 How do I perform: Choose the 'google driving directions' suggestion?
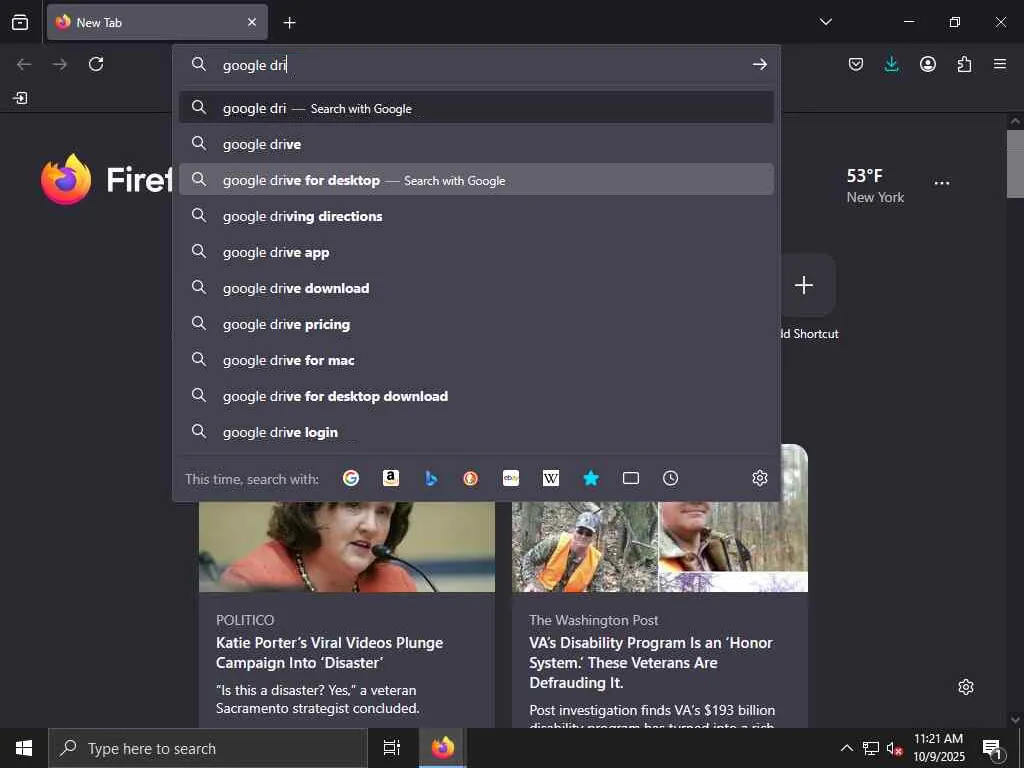click(x=476, y=216)
